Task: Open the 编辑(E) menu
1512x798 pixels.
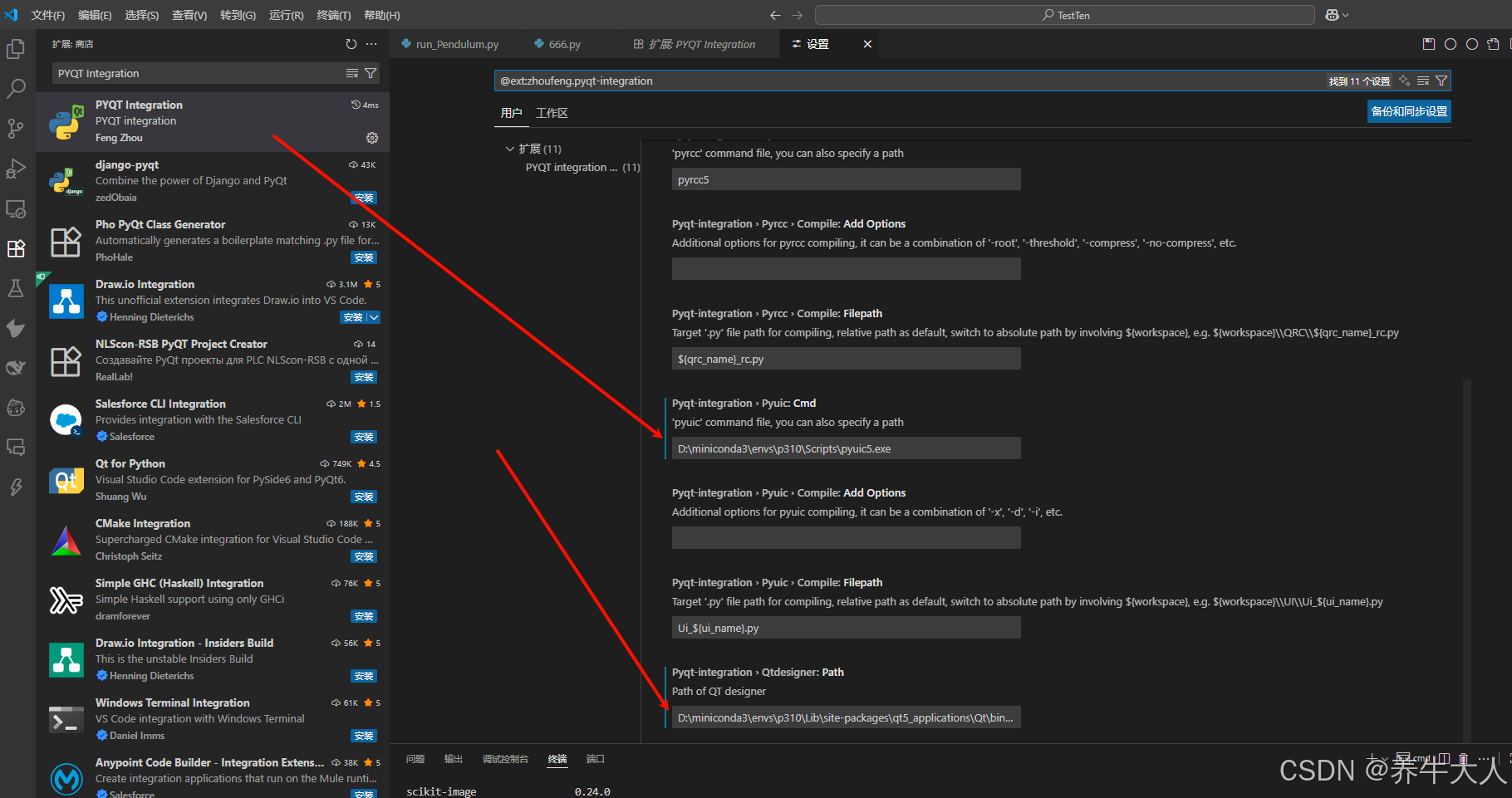Action: [x=95, y=15]
